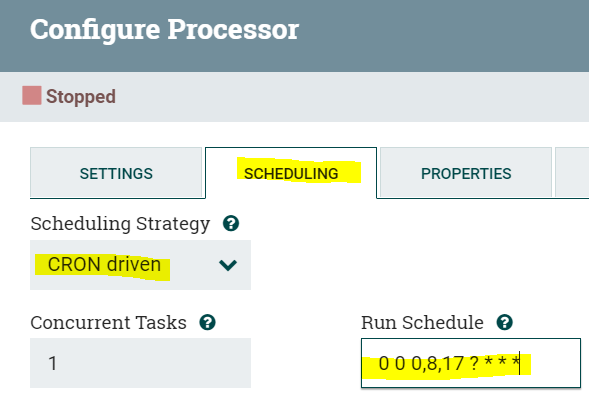The height and width of the screenshot is (402, 589).
Task: Focus the Concurrent Tasks field showing 1
Action: [140, 363]
